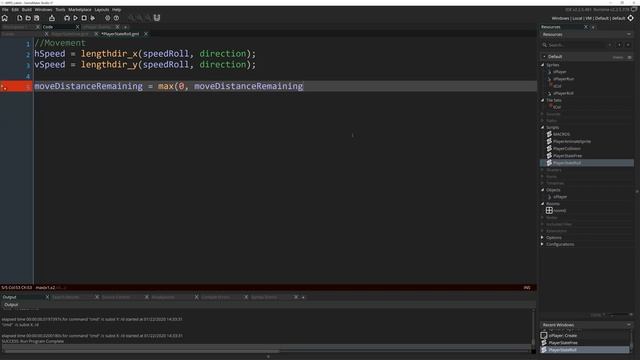Open the Recent Windows dropdown
The width and height of the screenshot is (640, 360).
pyautogui.click(x=629, y=325)
